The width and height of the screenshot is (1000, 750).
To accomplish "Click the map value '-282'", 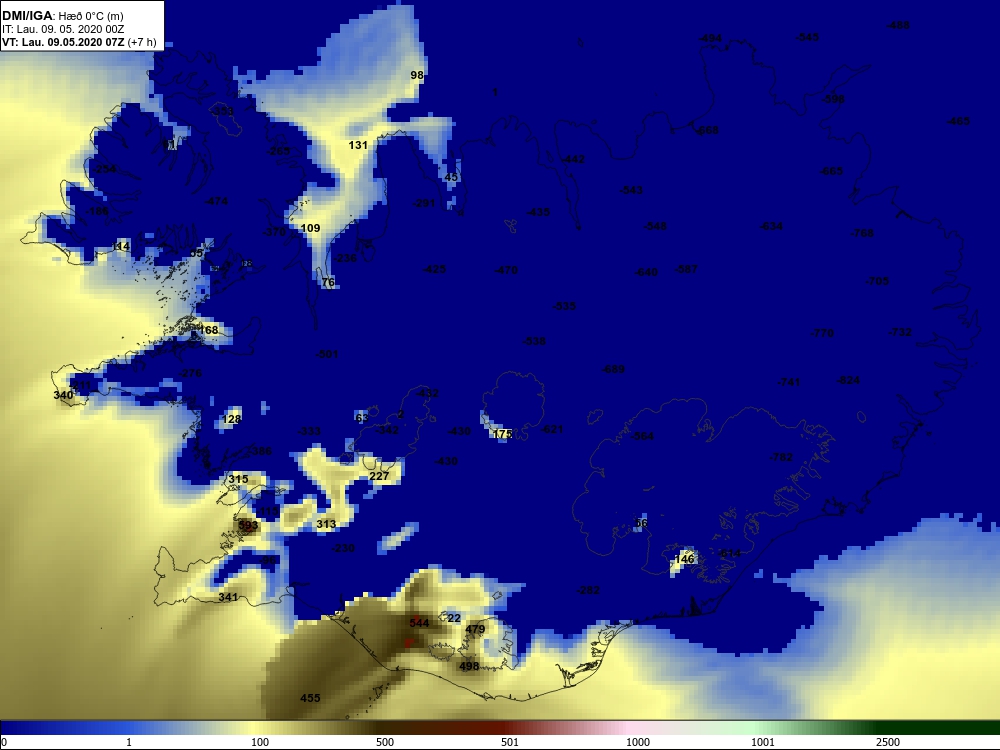I will pos(588,591).
